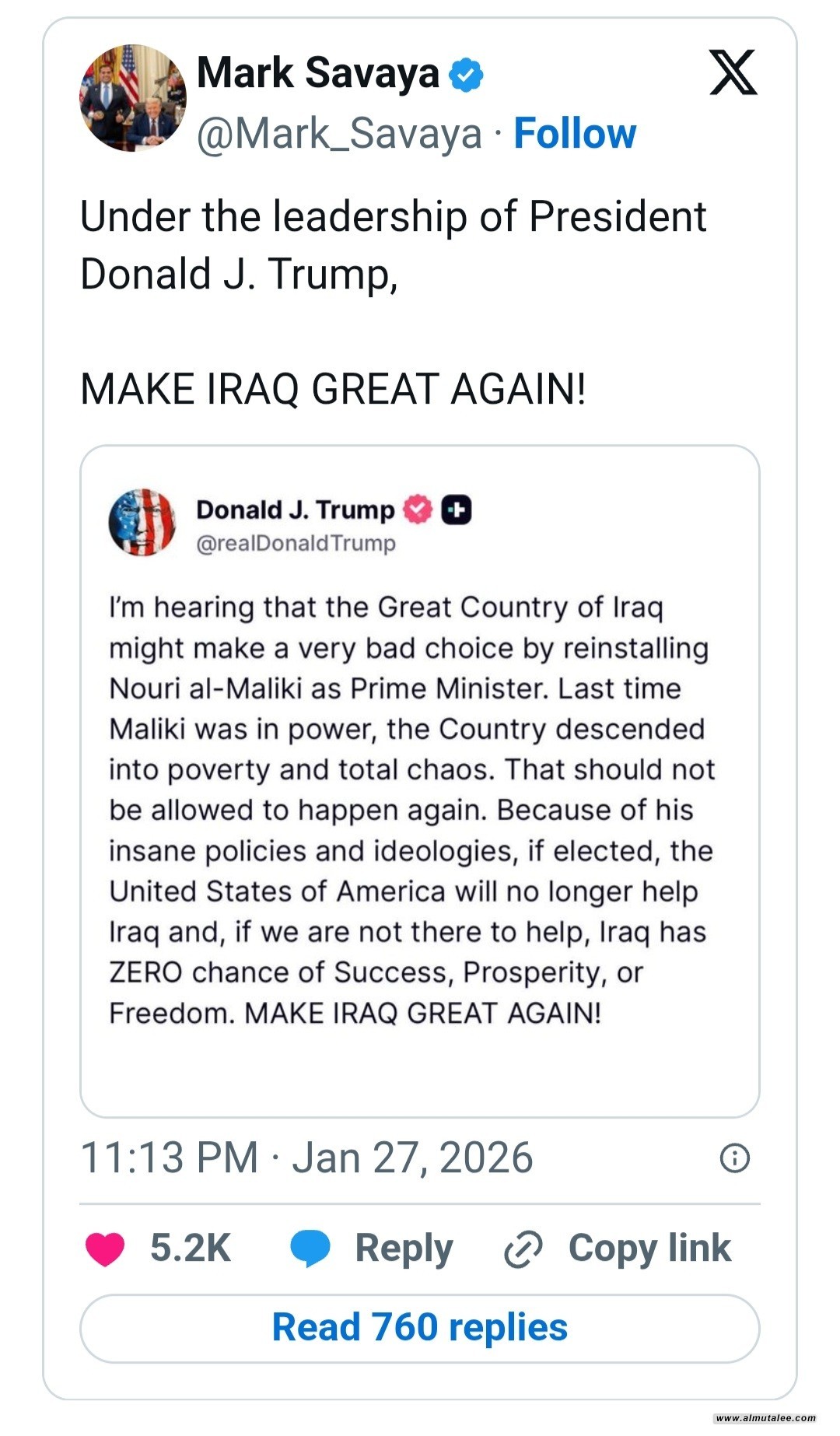Open the @realDonaldTrump handle
This screenshot has width=840, height=1436.
(296, 543)
